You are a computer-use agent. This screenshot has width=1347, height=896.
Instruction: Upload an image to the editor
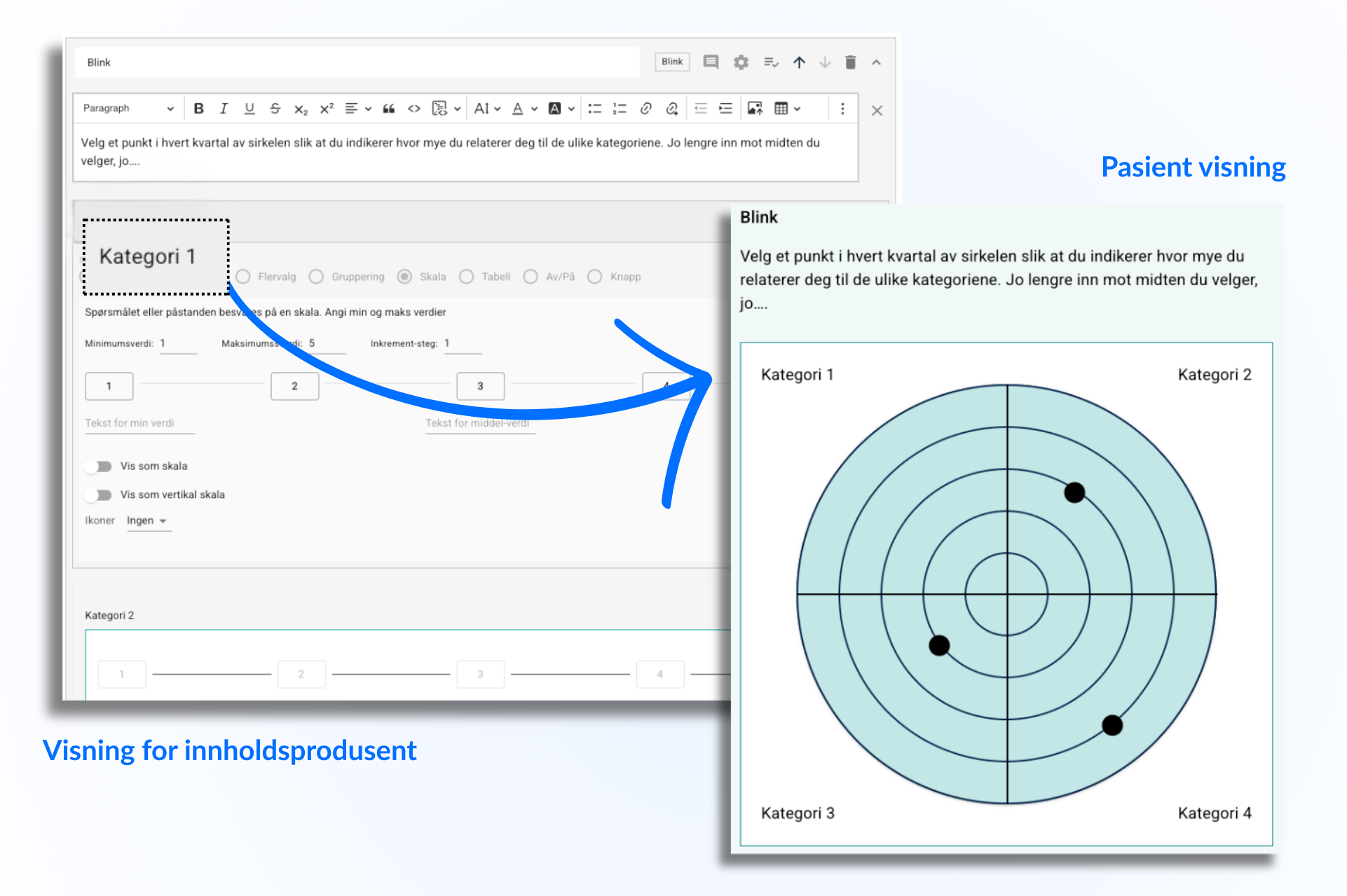tap(755, 109)
